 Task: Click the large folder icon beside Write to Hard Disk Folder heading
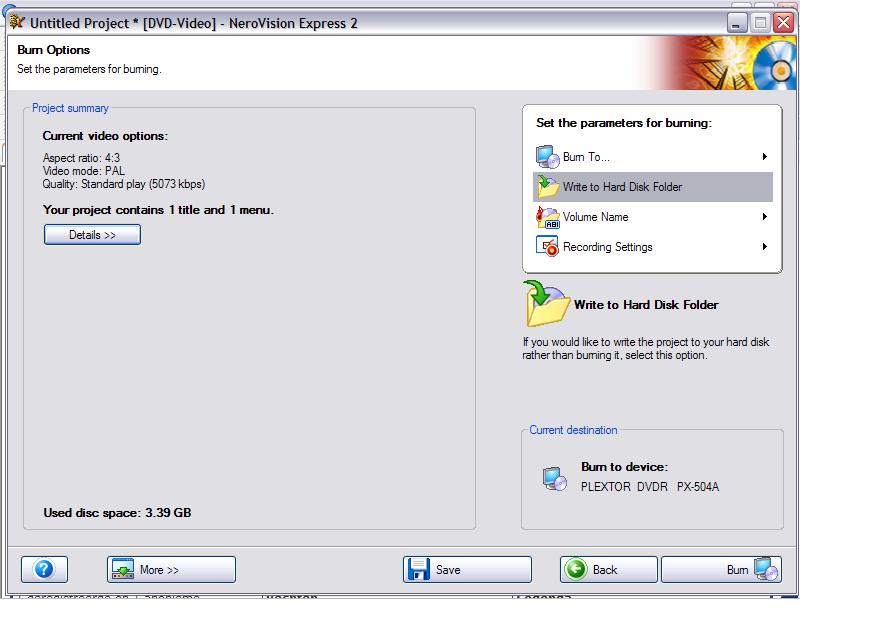pos(546,304)
